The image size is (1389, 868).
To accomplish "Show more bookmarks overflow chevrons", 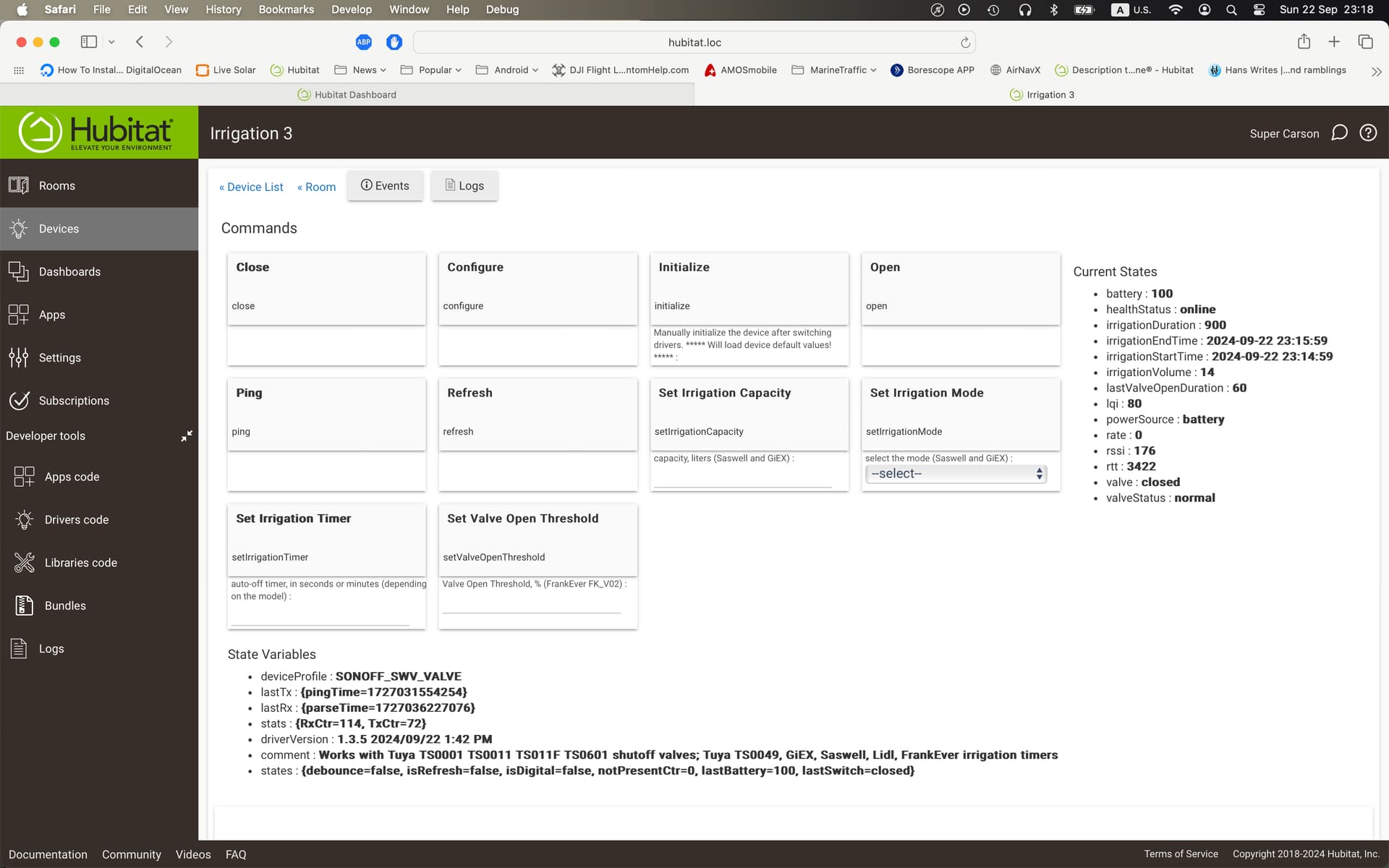I will coord(1376,72).
